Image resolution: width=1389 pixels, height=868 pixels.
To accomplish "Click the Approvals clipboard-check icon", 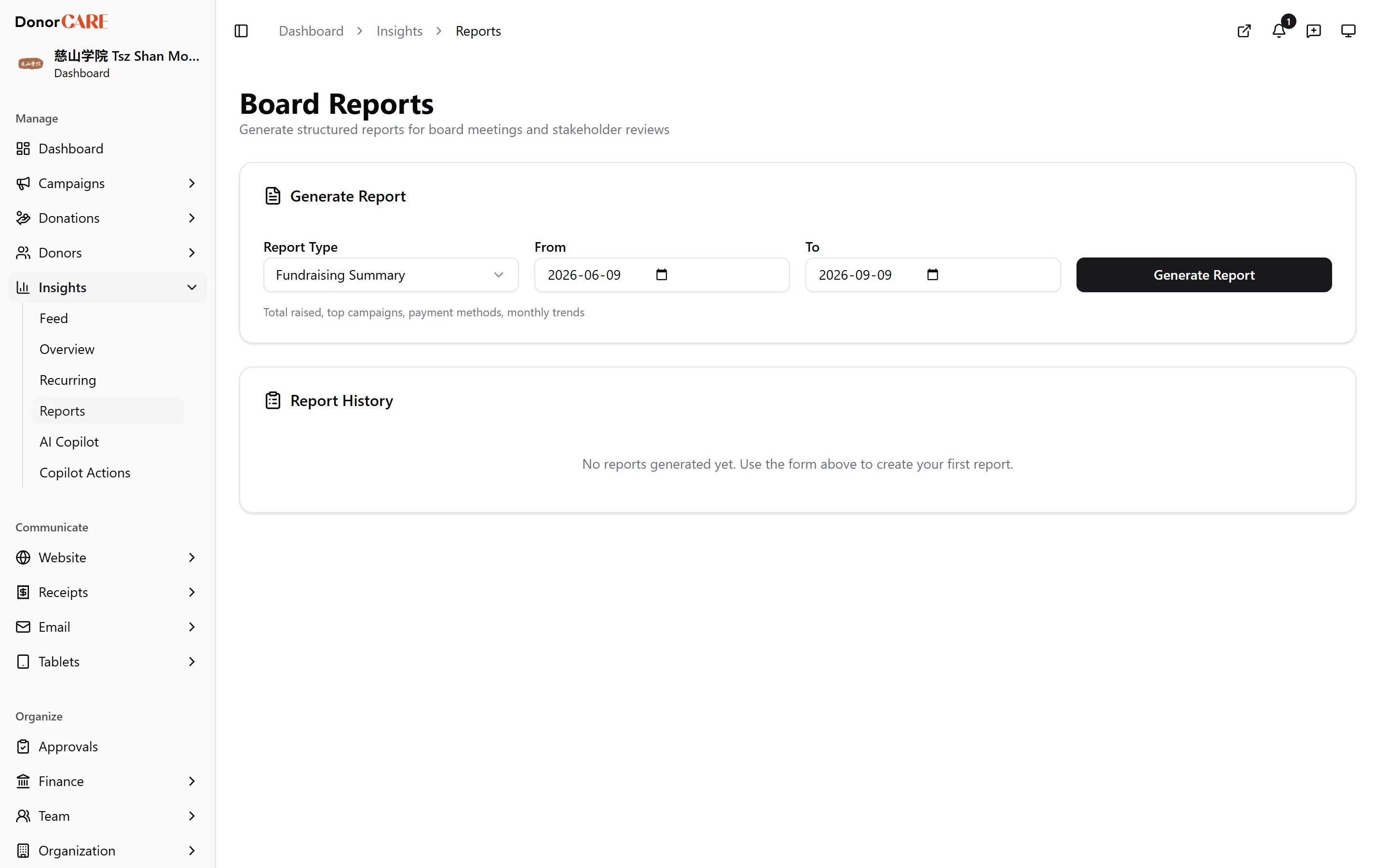I will [23, 747].
